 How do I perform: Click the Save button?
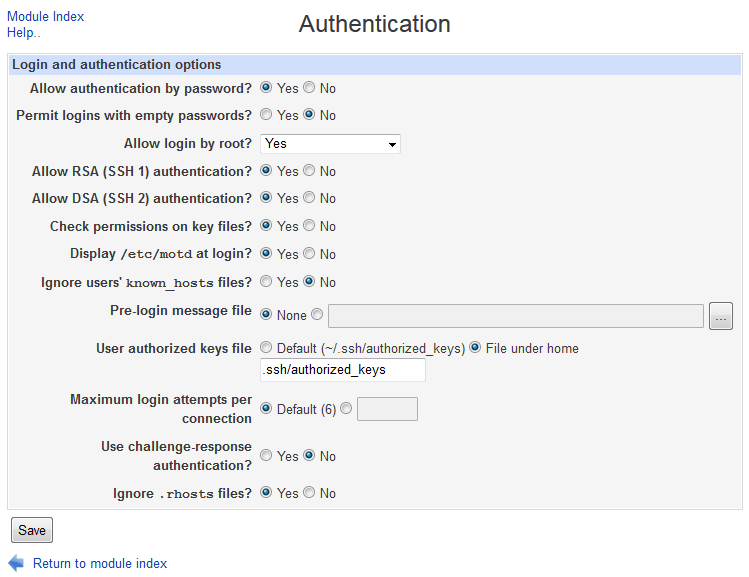[x=32, y=530]
